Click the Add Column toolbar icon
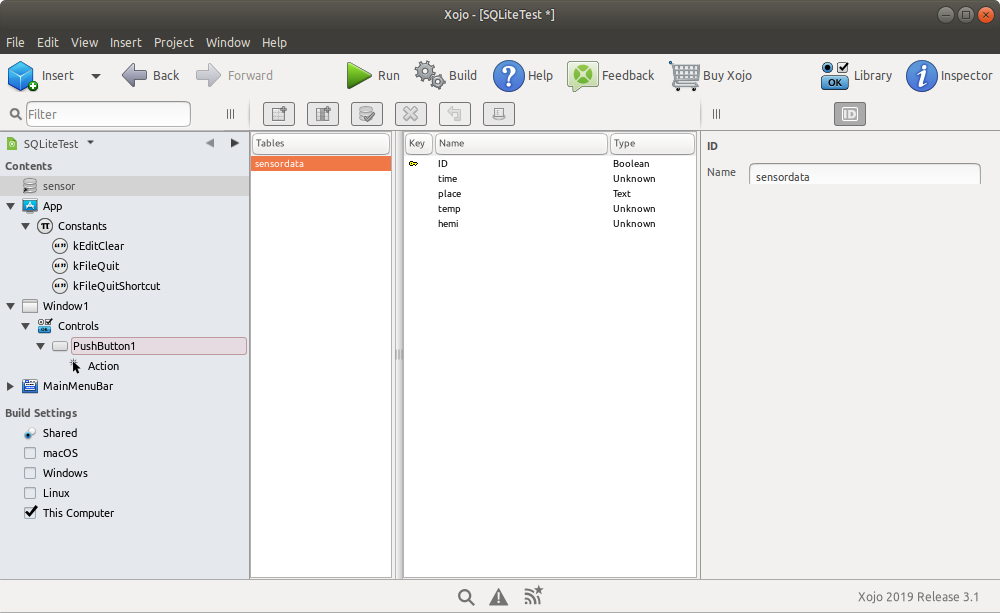1000x613 pixels. tap(323, 114)
